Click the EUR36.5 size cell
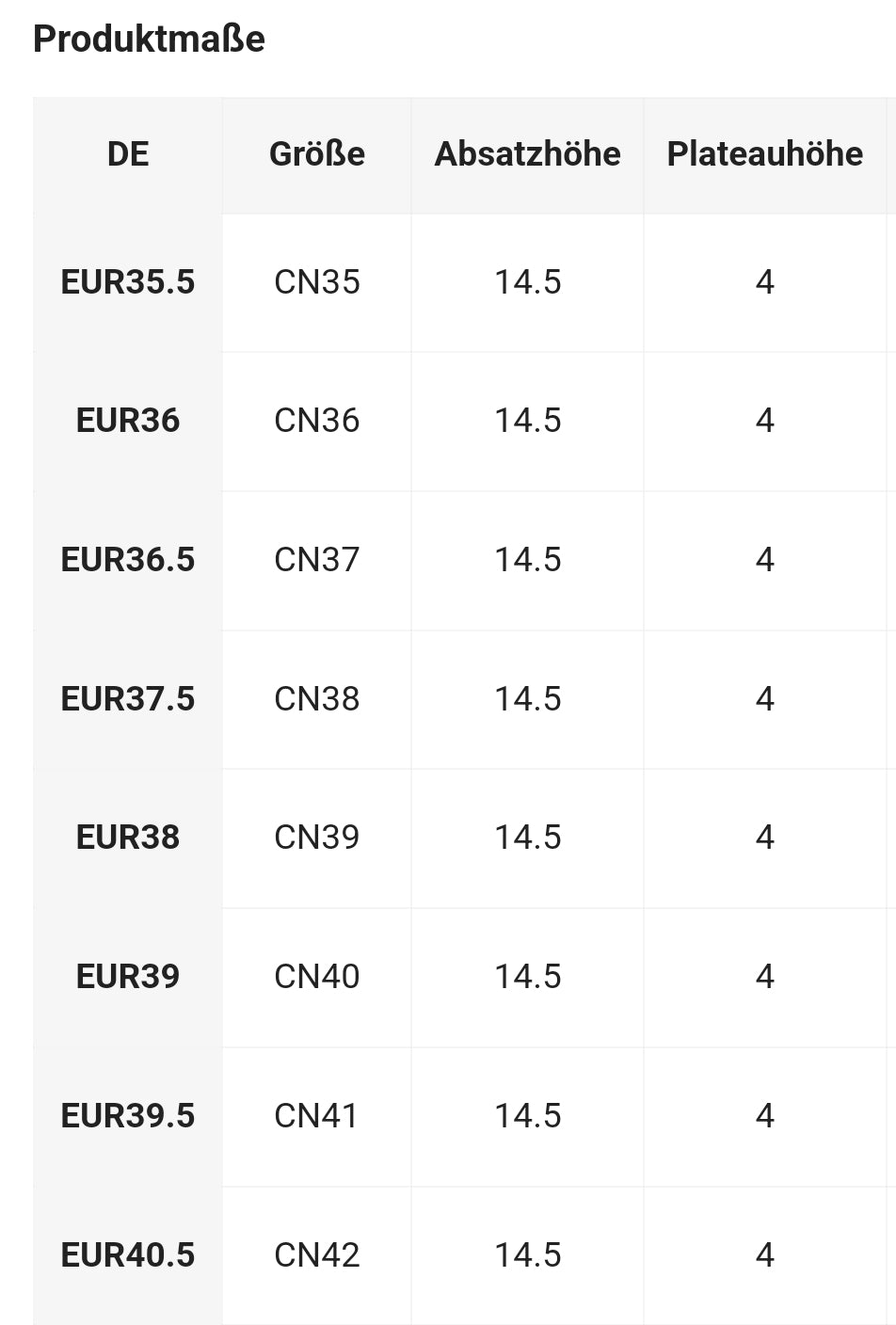This screenshot has width=896, height=1325. [x=128, y=560]
